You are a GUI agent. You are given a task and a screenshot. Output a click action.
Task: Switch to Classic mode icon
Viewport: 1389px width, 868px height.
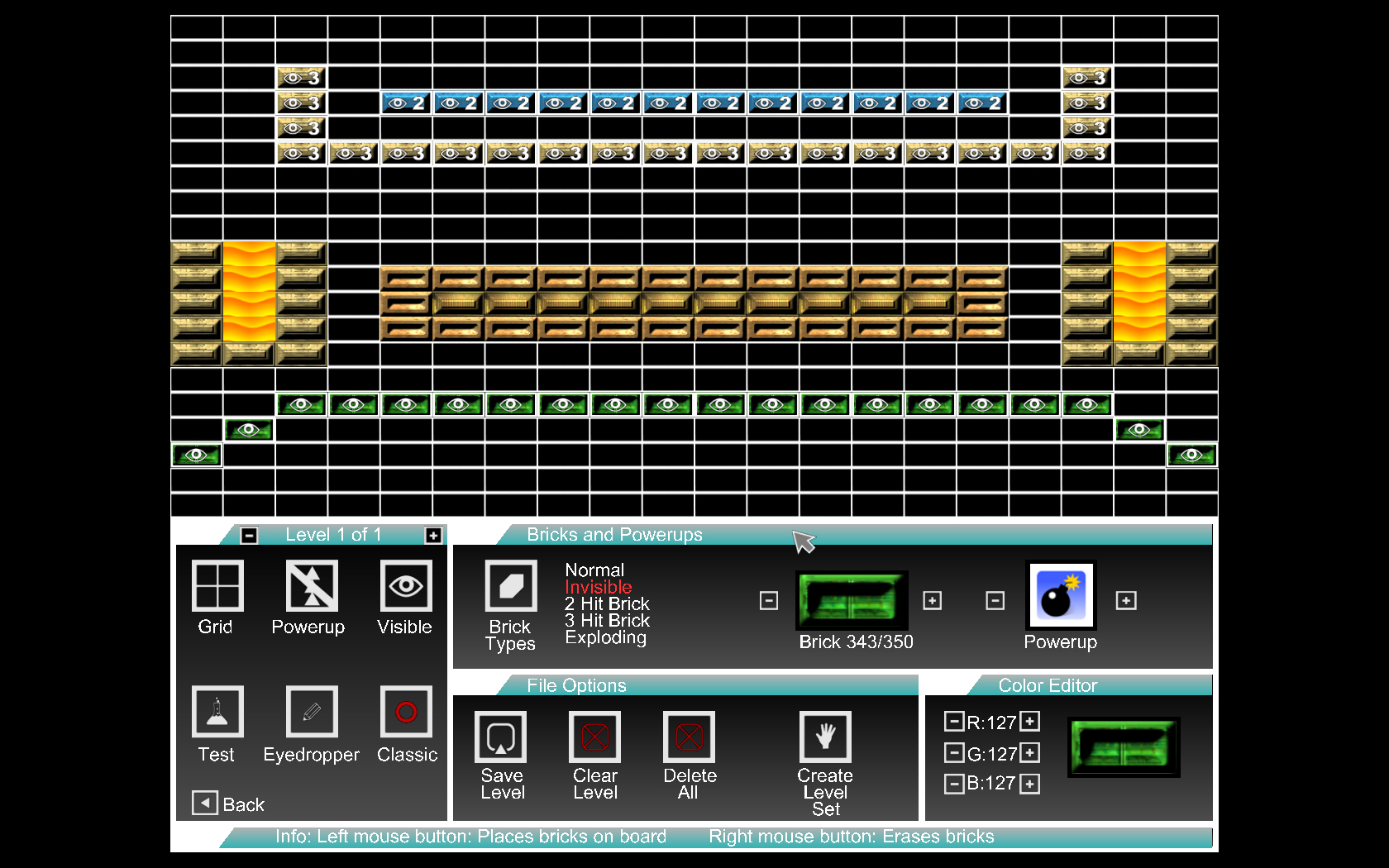pos(406,712)
